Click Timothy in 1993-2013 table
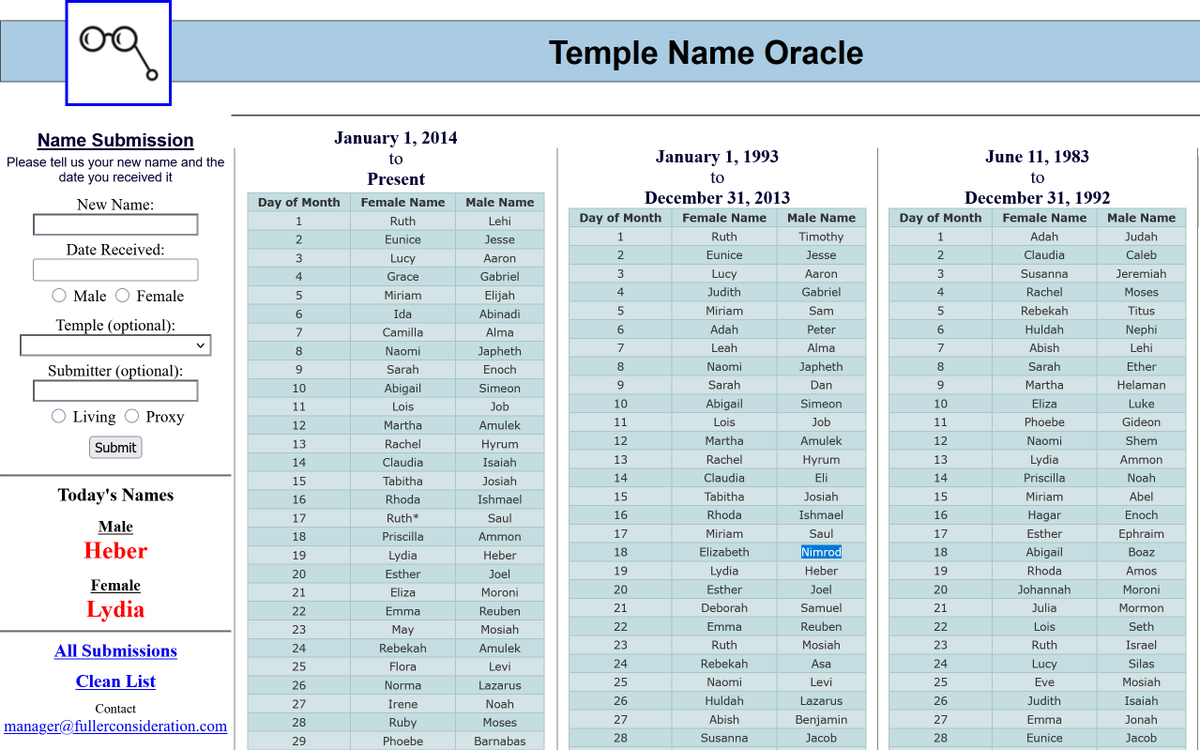The width and height of the screenshot is (1200, 750). point(821,237)
